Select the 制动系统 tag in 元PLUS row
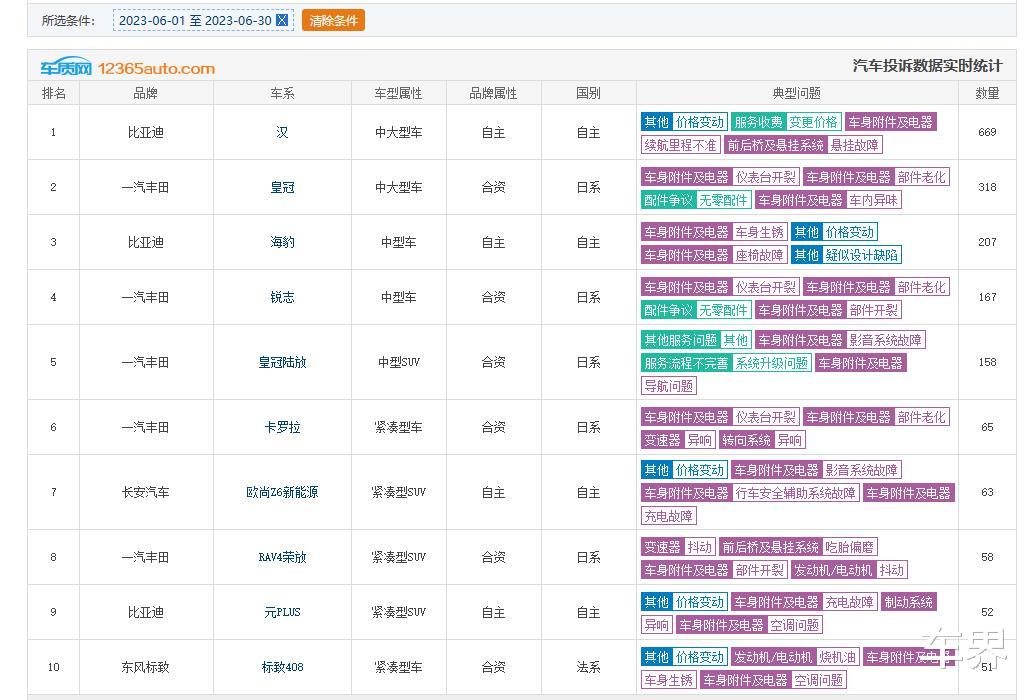1031x700 pixels. coord(908,602)
